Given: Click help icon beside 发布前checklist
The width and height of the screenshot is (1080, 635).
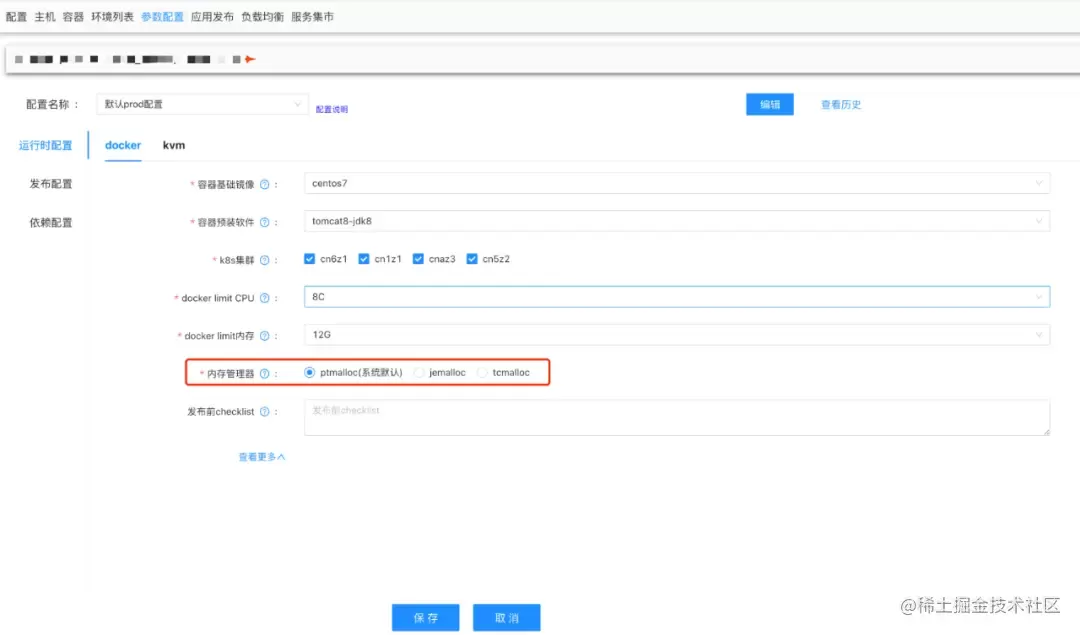Looking at the screenshot, I should click(x=264, y=412).
